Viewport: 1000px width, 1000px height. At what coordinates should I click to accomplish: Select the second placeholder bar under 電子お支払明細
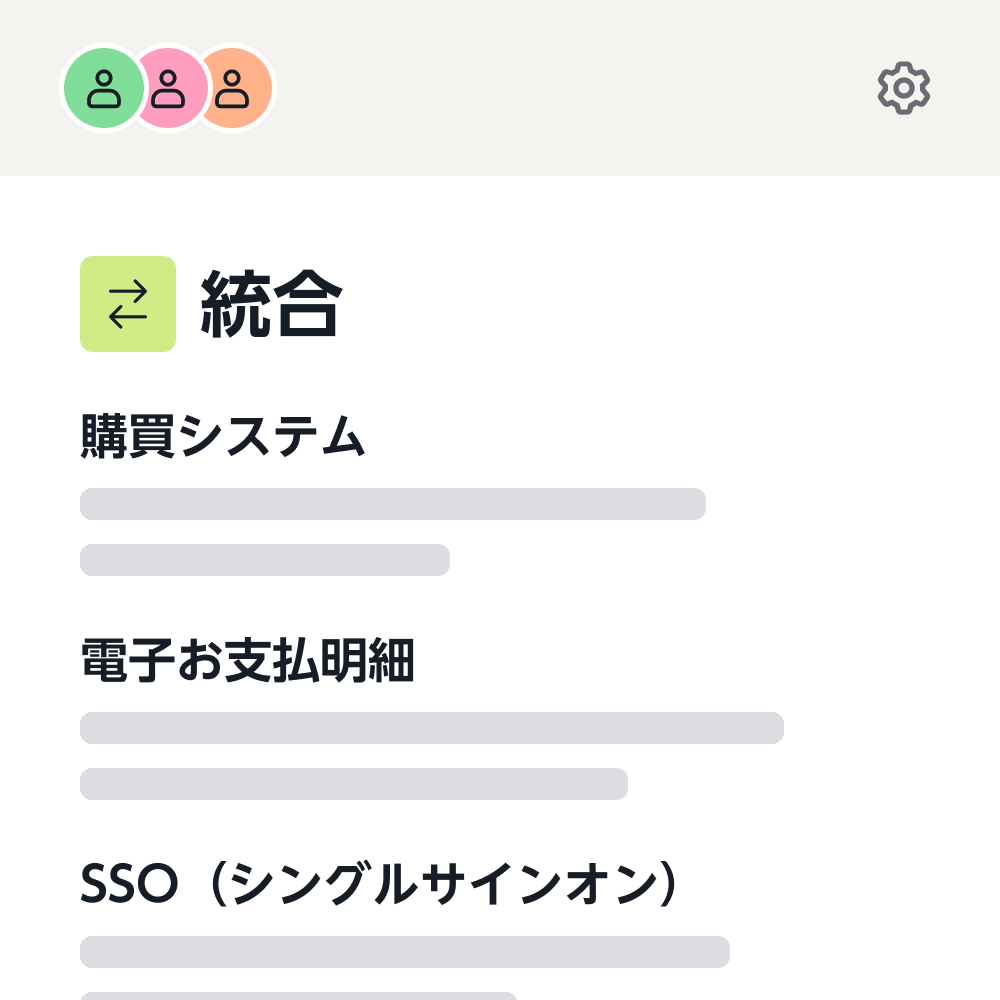point(353,785)
